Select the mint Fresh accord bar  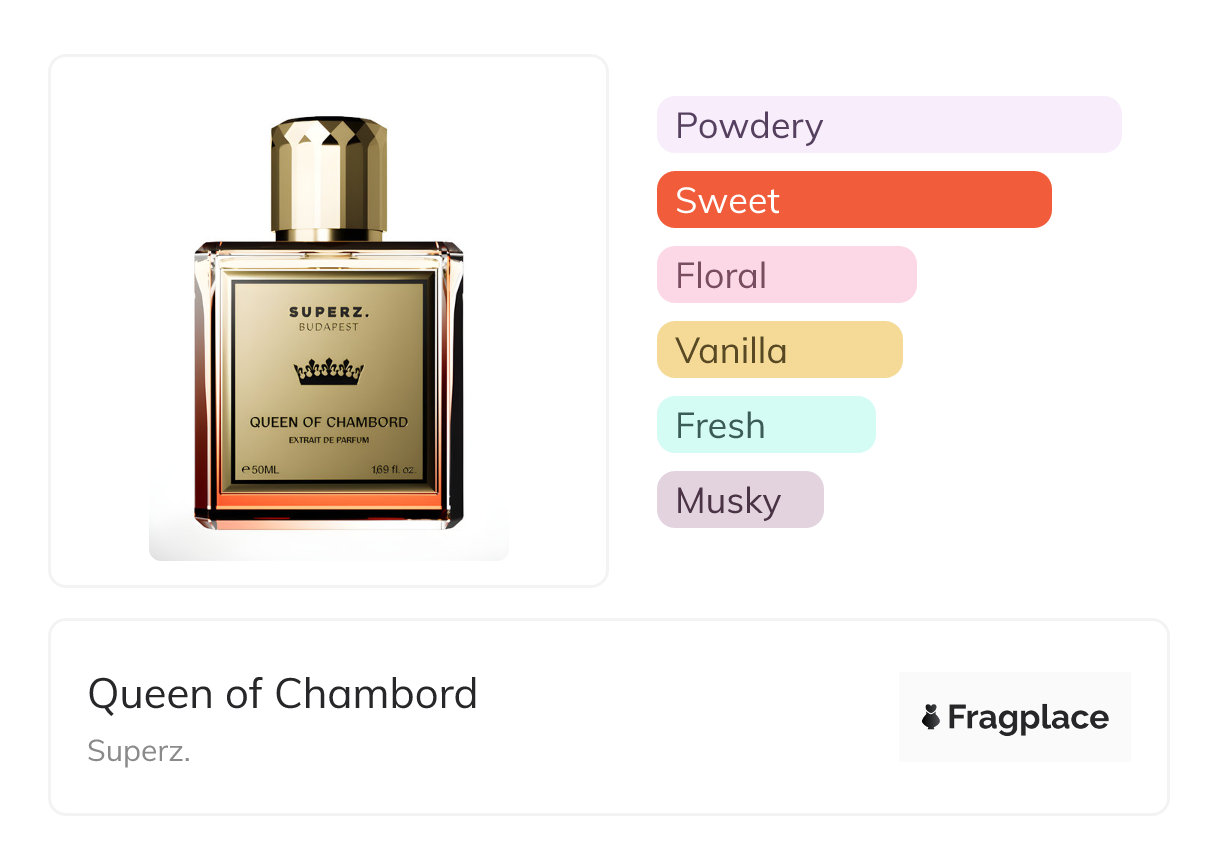765,425
